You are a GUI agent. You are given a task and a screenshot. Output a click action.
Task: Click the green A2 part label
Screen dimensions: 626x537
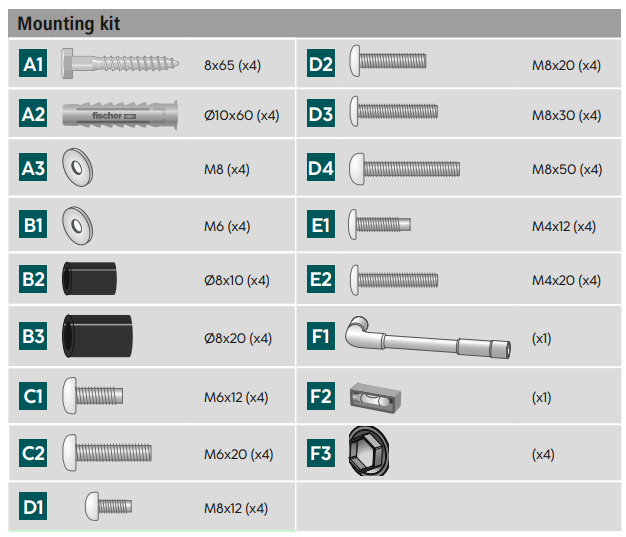pyautogui.click(x=34, y=115)
